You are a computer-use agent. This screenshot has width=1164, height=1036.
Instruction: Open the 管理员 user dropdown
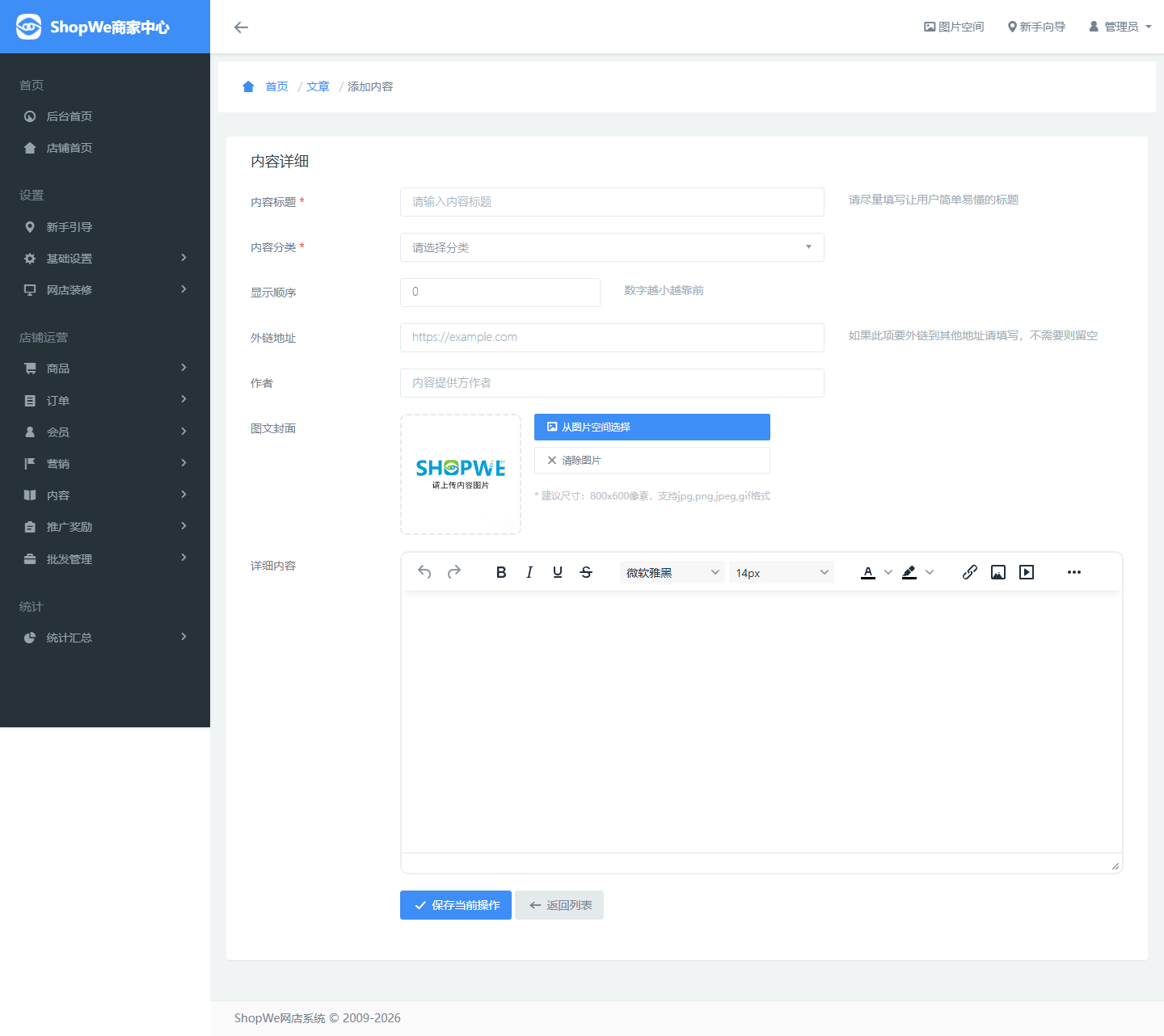(x=1120, y=27)
